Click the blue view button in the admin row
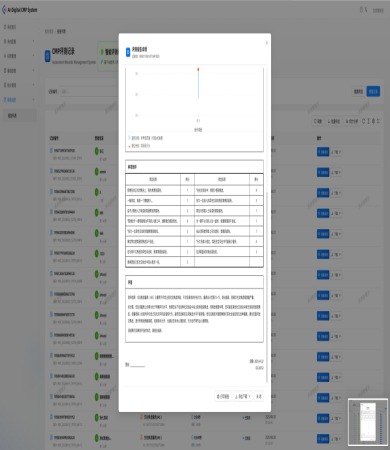Image resolution: width=390 pixels, height=450 pixels. 323,172
